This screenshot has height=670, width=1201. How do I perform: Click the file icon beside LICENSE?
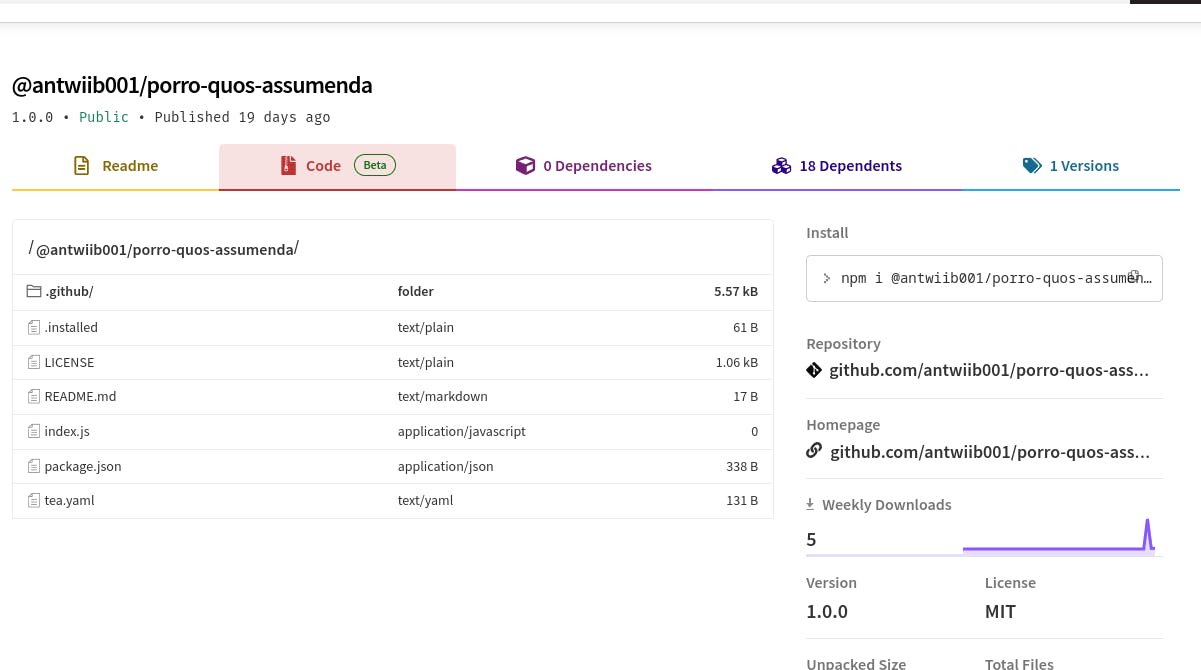point(34,362)
